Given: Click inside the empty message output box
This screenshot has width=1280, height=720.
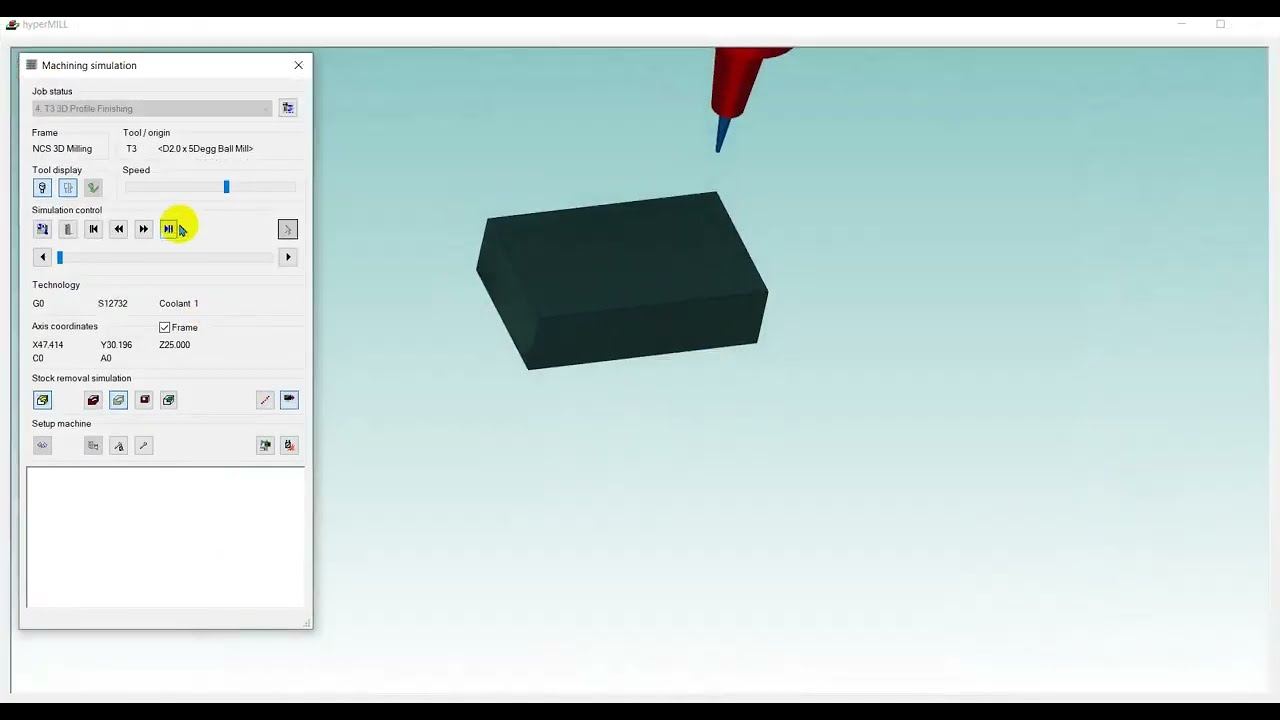Looking at the screenshot, I should pyautogui.click(x=166, y=537).
